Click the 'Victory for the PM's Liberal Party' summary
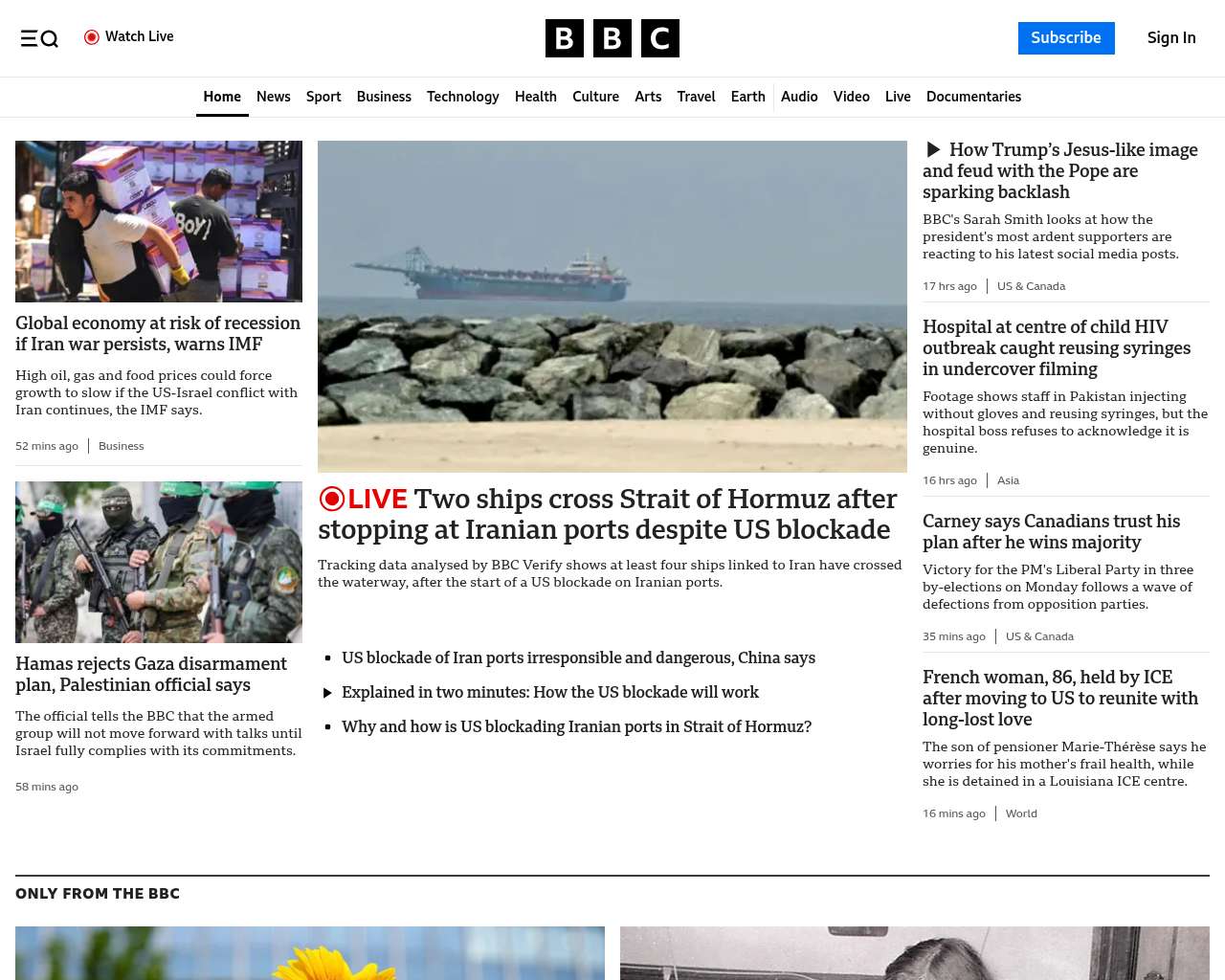The width and height of the screenshot is (1225, 980). (x=1058, y=587)
